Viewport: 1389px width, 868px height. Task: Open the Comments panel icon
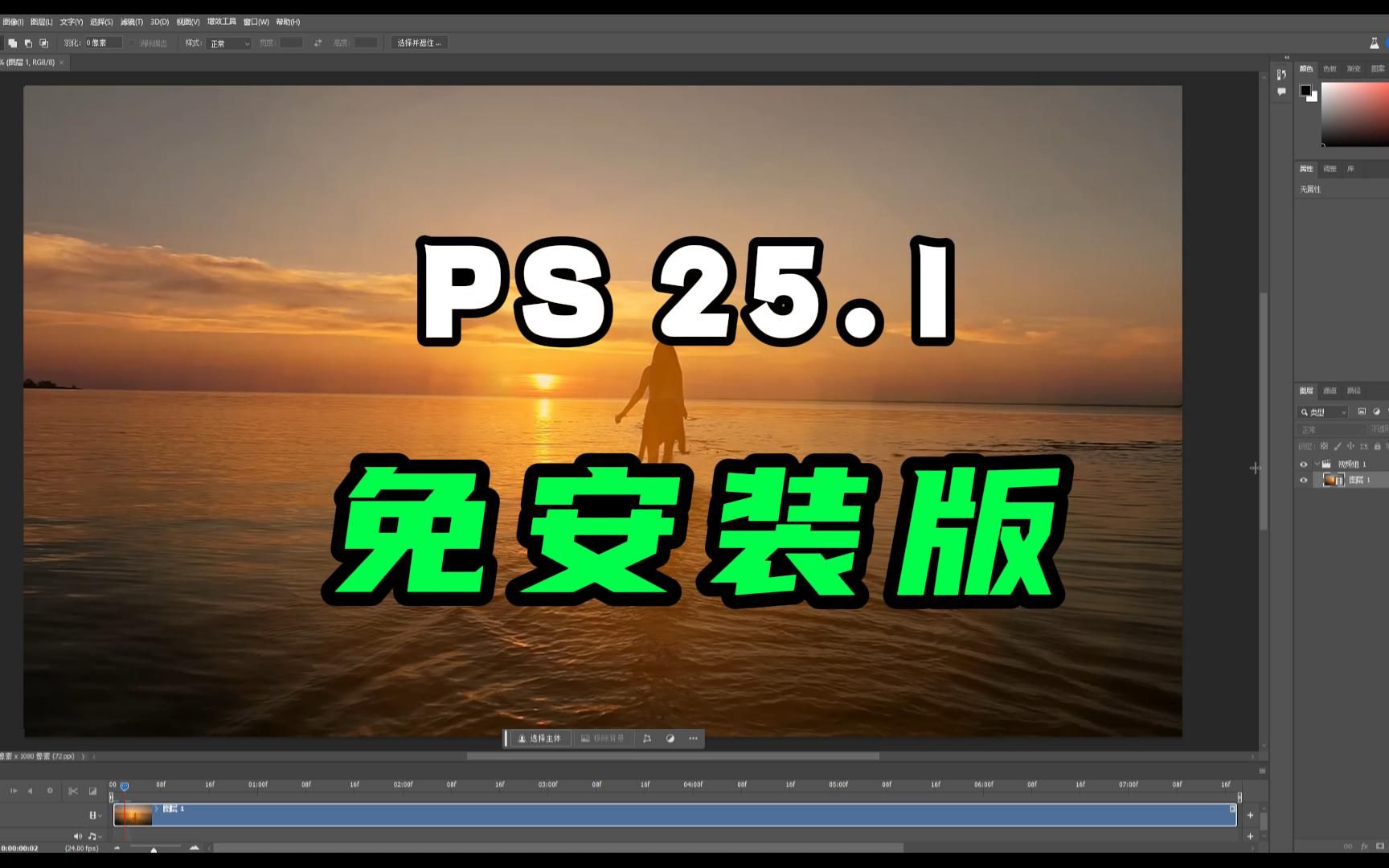click(x=1281, y=92)
